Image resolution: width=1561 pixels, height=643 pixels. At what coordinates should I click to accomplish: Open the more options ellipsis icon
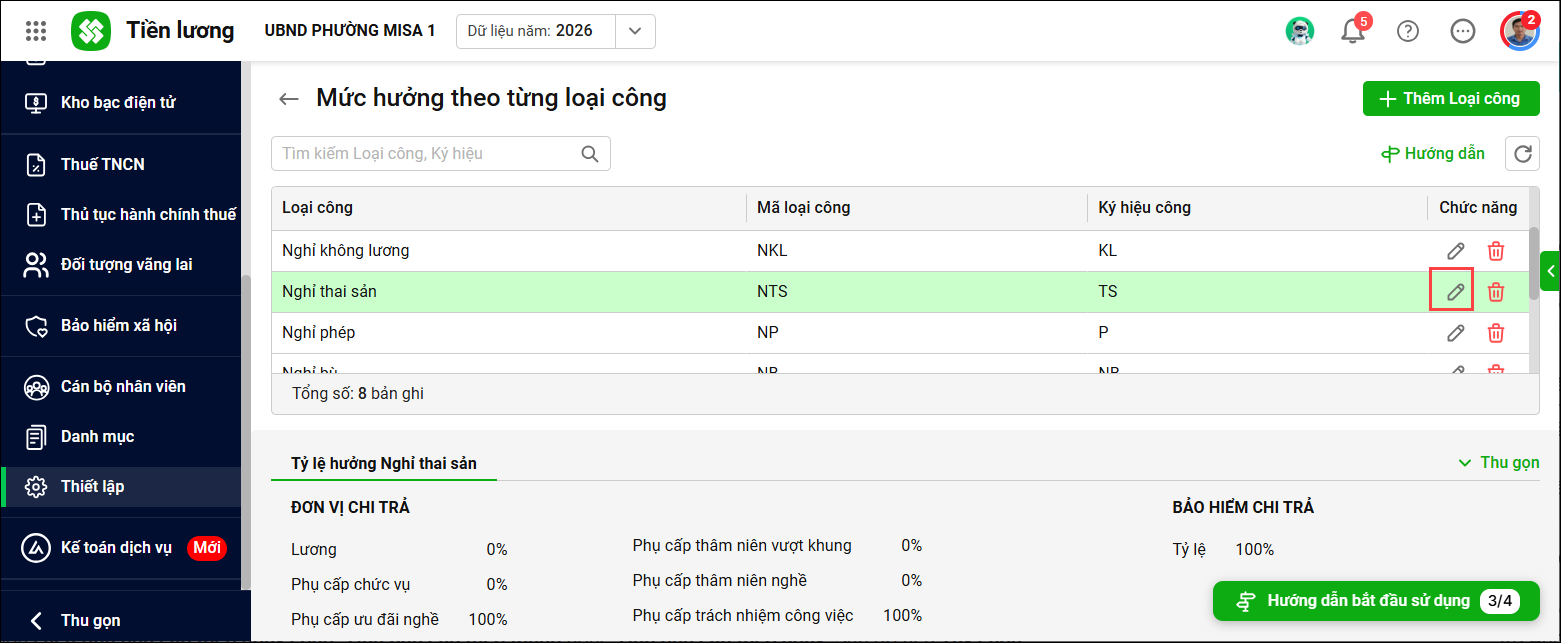[x=1463, y=31]
